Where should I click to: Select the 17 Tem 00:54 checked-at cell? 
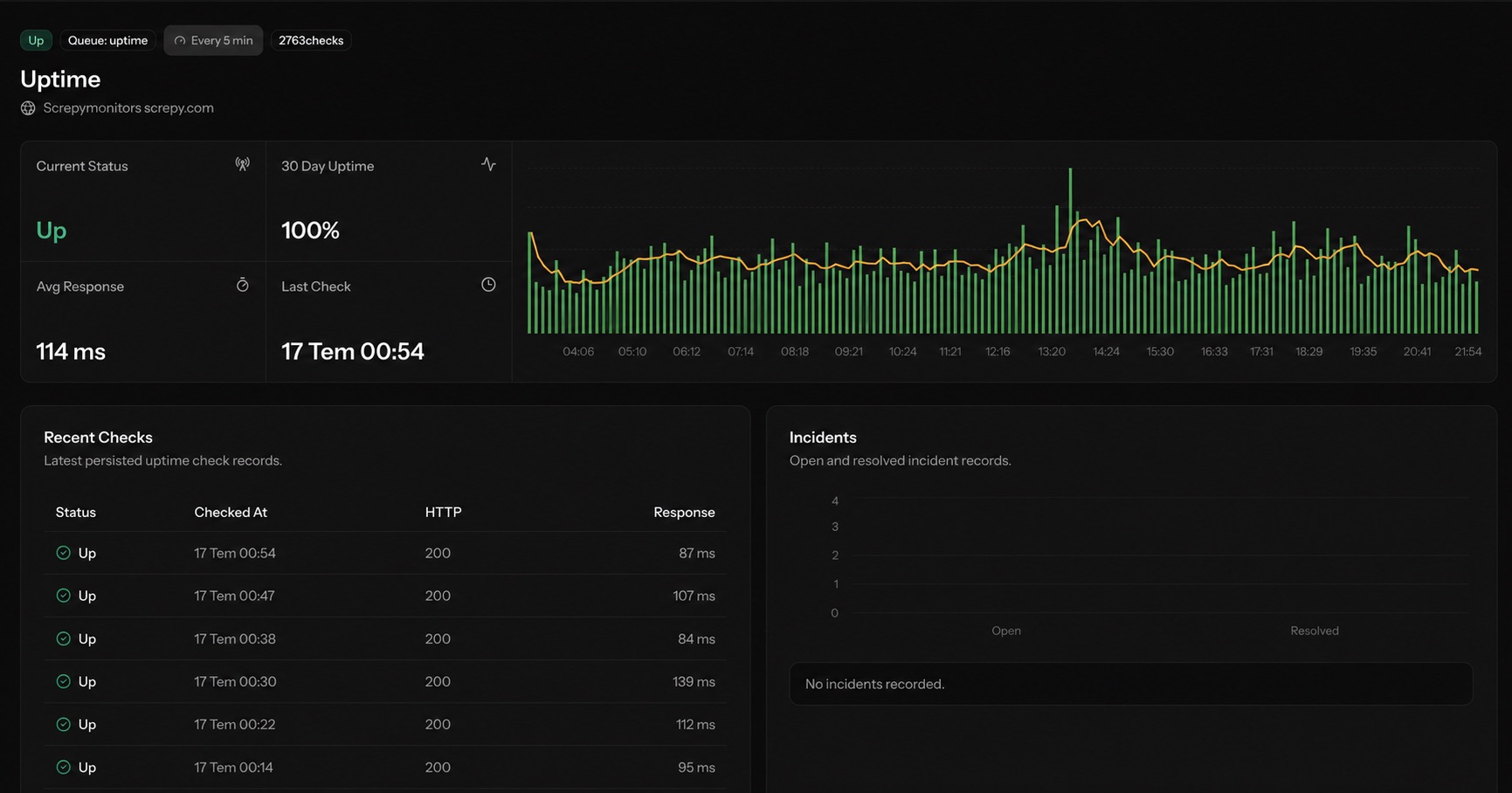[235, 553]
